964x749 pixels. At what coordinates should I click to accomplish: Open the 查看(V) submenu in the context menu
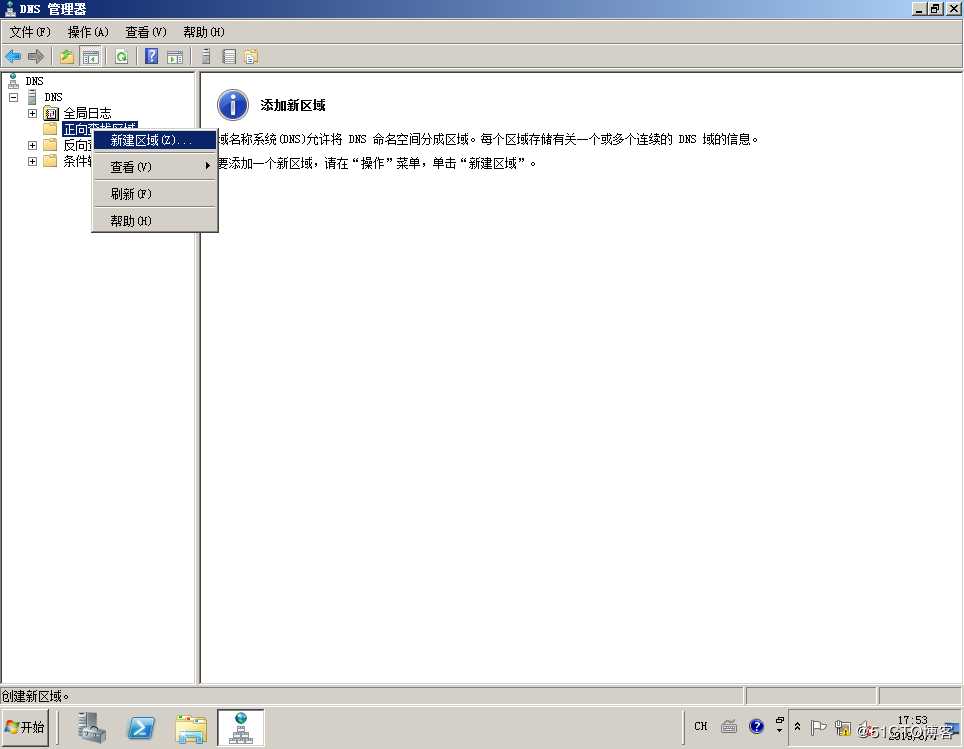tap(155, 167)
